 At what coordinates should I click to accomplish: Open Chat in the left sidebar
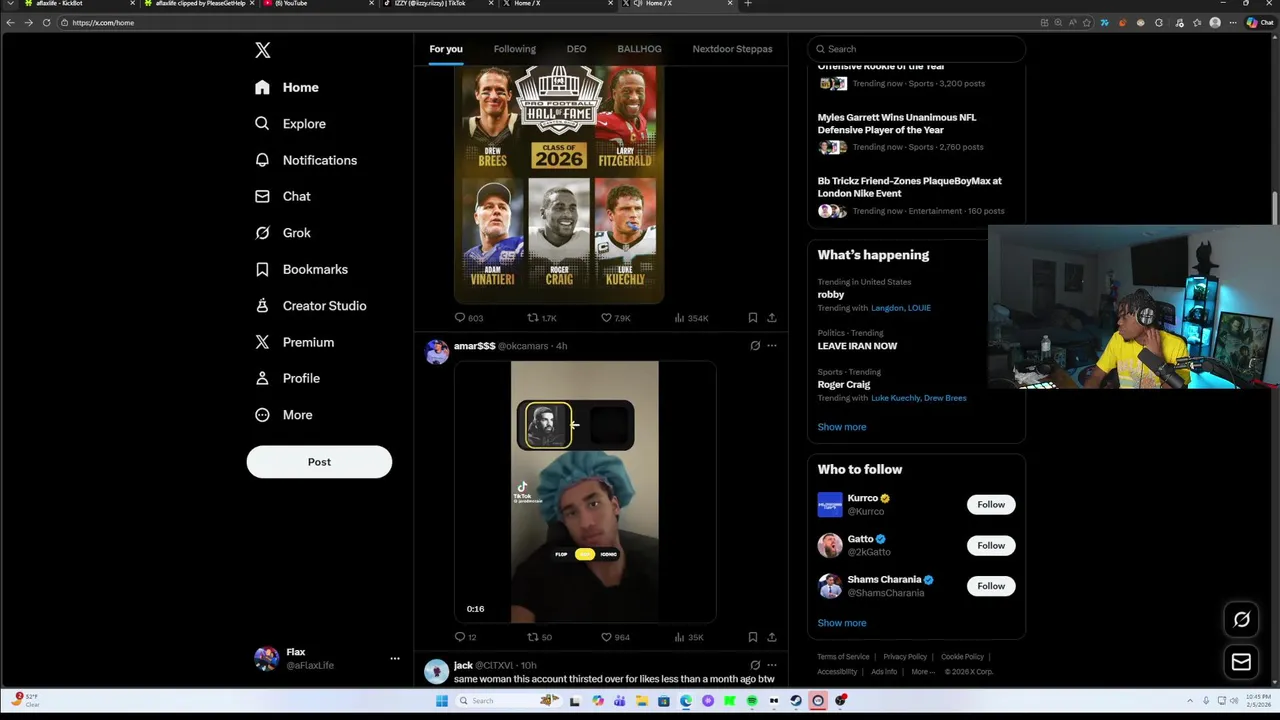pos(282,196)
